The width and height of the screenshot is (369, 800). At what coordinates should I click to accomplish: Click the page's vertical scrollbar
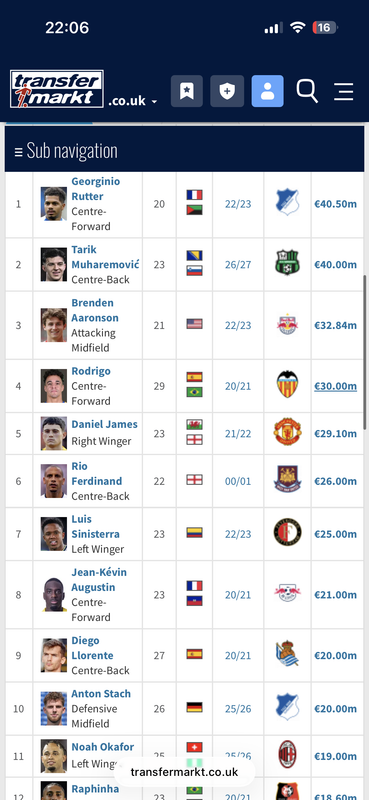tap(365, 352)
